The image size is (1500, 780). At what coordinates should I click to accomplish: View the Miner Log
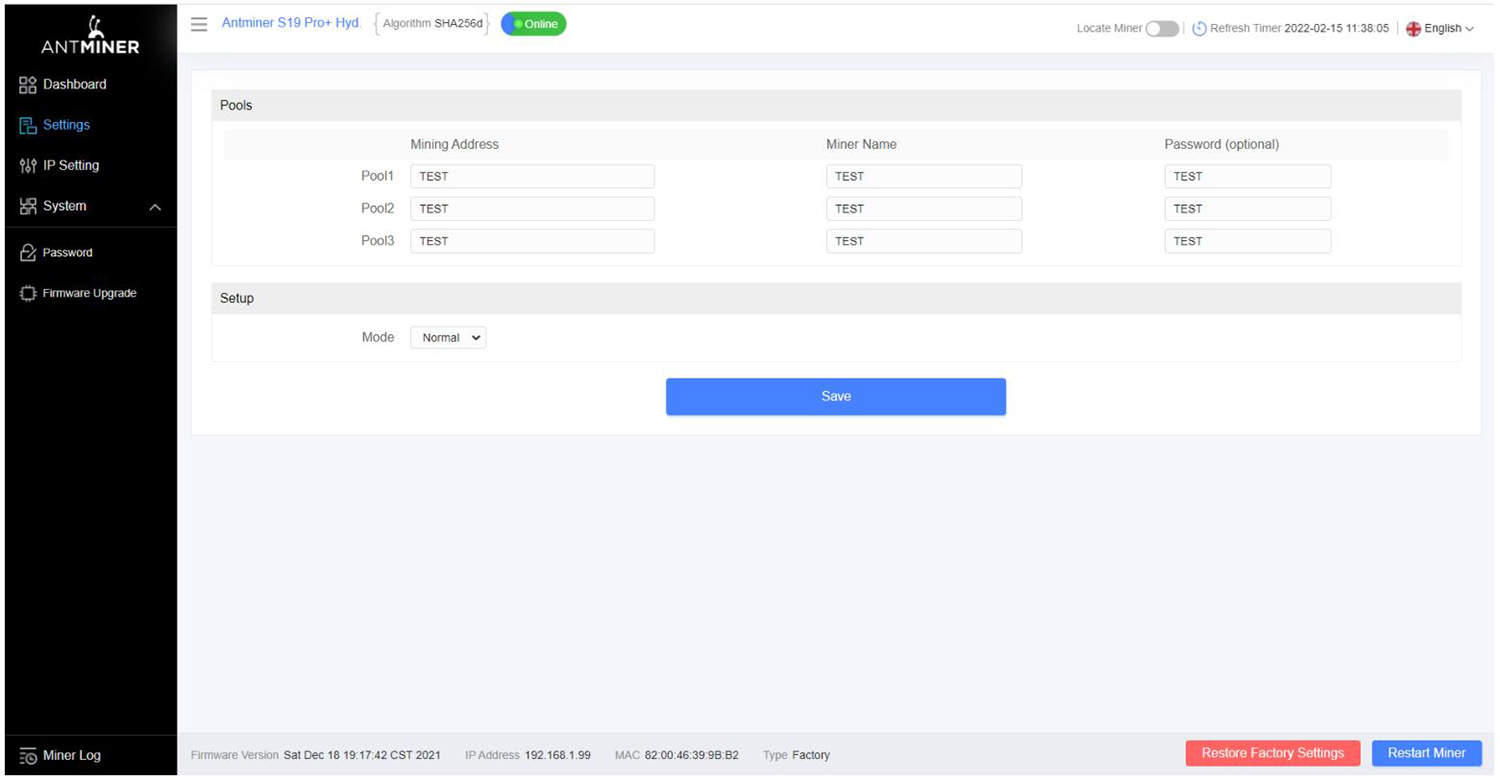point(73,755)
